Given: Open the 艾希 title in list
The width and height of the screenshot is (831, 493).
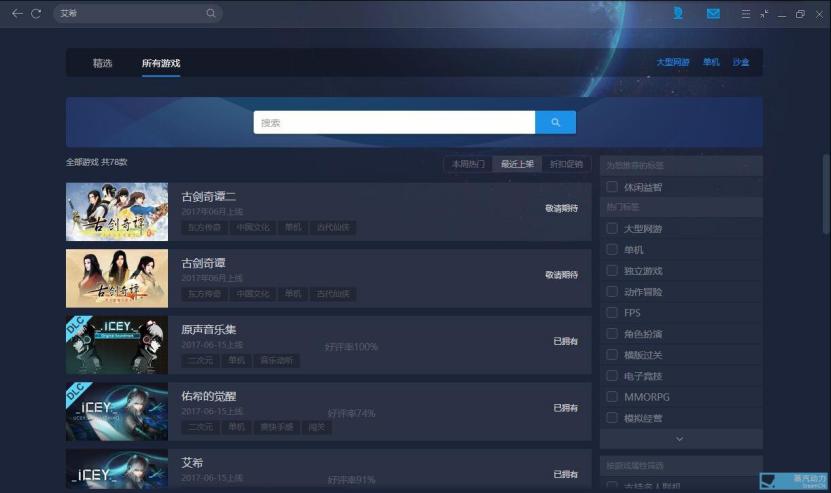Looking at the screenshot, I should click(x=192, y=463).
